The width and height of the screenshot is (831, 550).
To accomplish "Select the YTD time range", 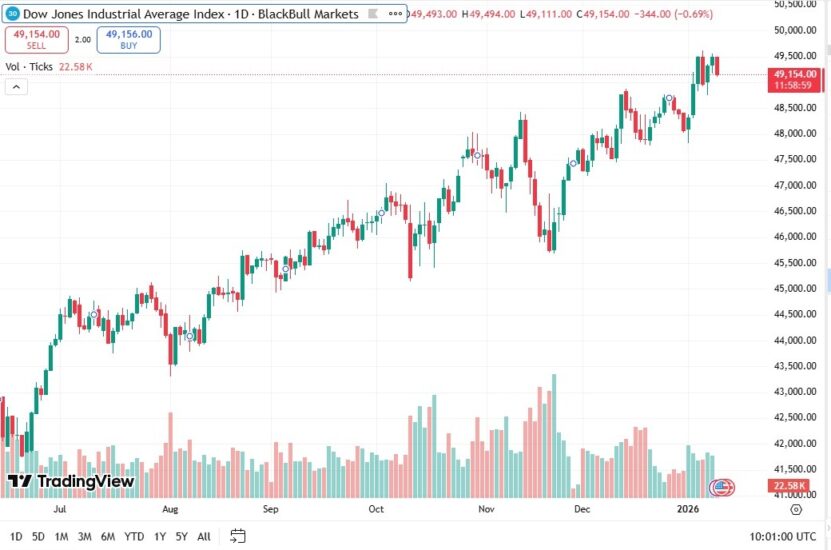I will tap(134, 536).
